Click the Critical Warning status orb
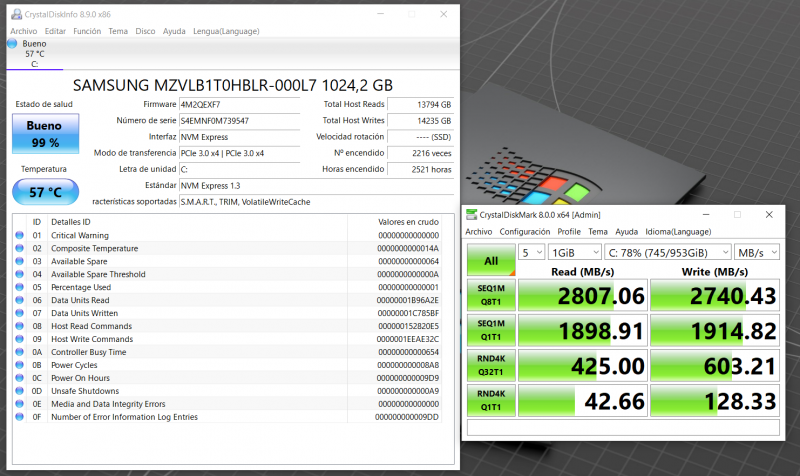Viewport: 800px width, 476px height. (19, 235)
